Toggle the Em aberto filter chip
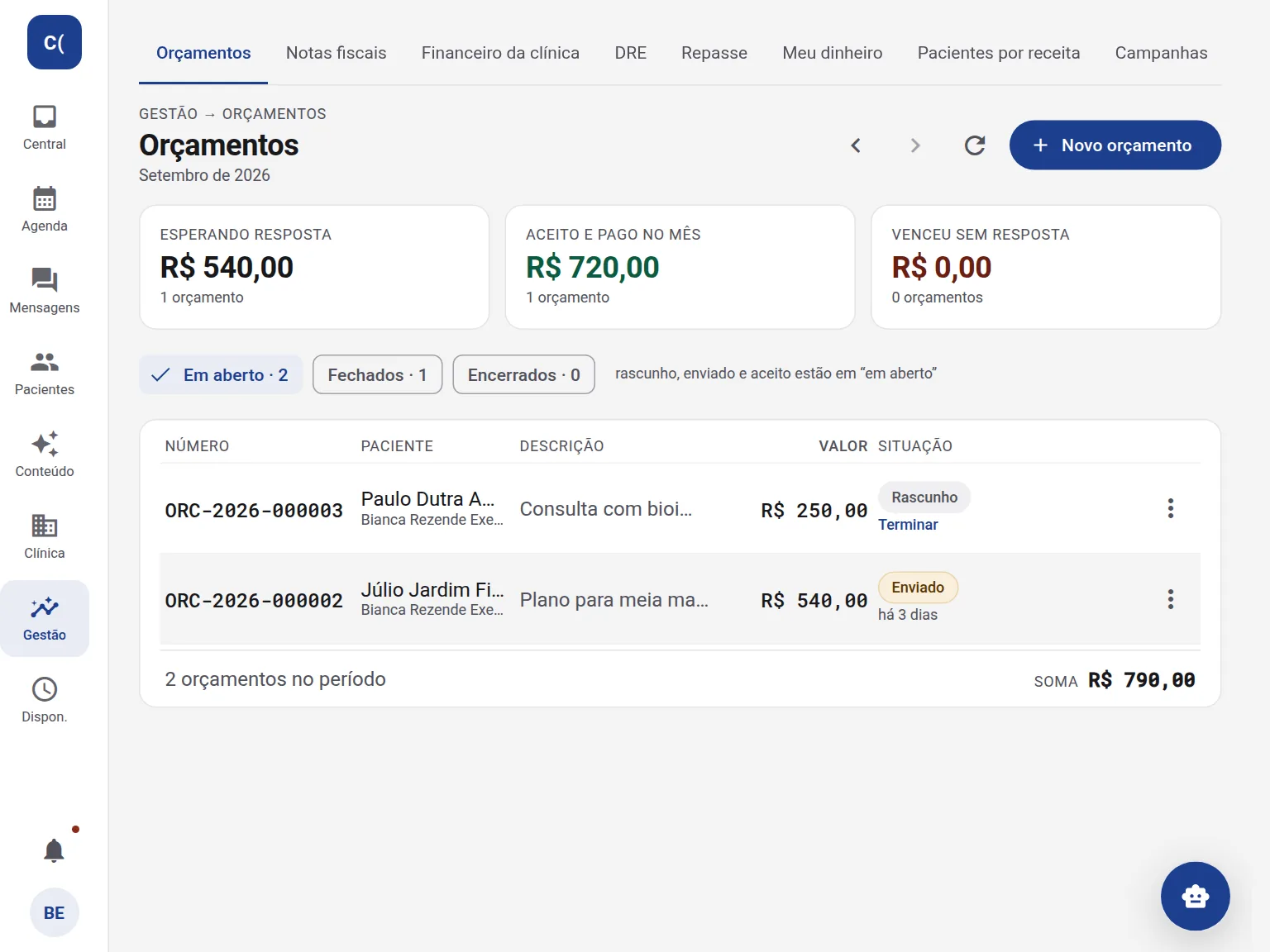 pos(221,375)
